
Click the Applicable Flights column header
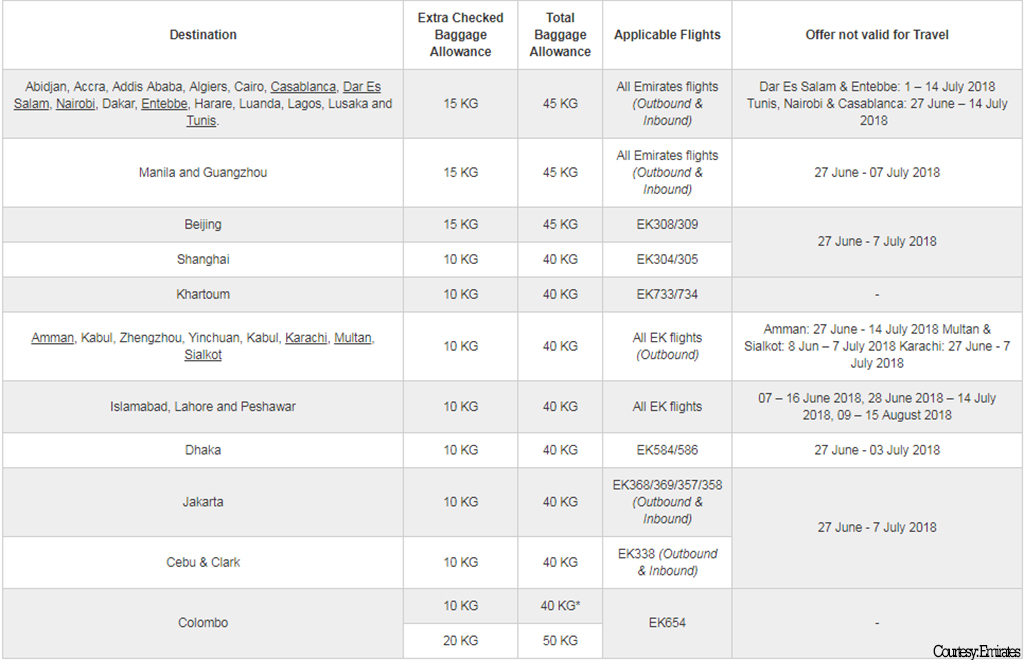coord(667,35)
